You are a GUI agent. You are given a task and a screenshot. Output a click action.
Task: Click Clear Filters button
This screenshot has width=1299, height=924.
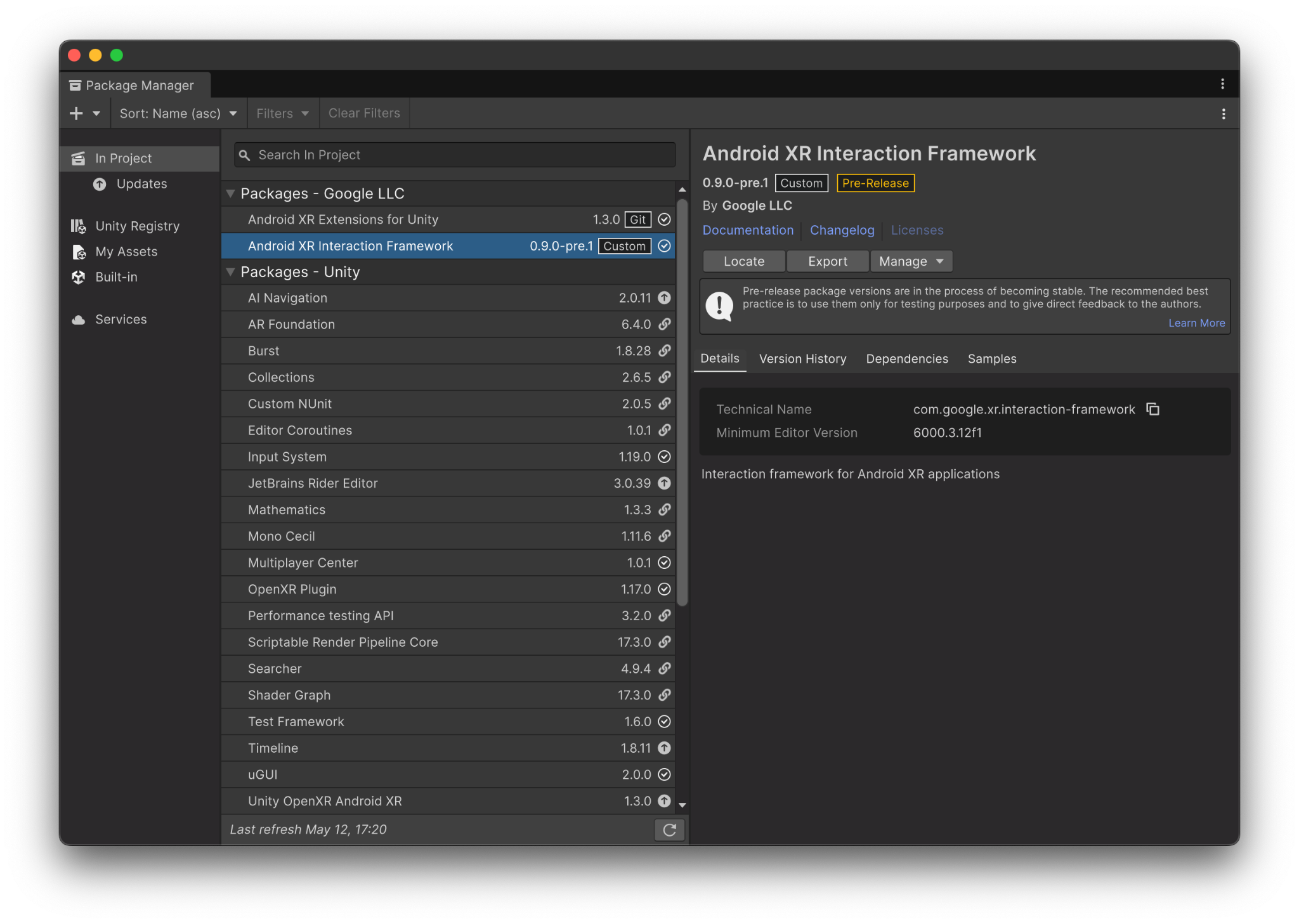click(x=364, y=114)
